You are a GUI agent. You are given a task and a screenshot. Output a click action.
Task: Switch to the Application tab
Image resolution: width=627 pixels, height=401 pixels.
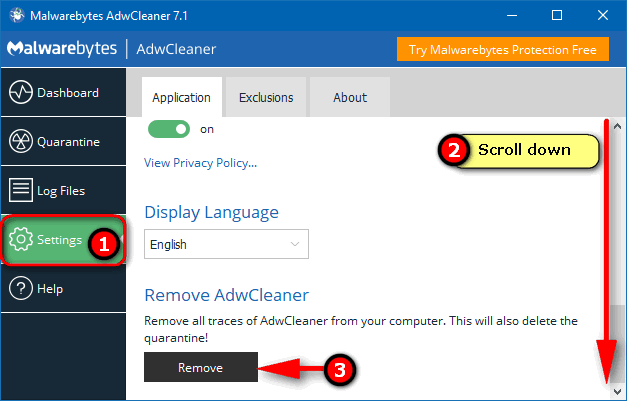182,97
